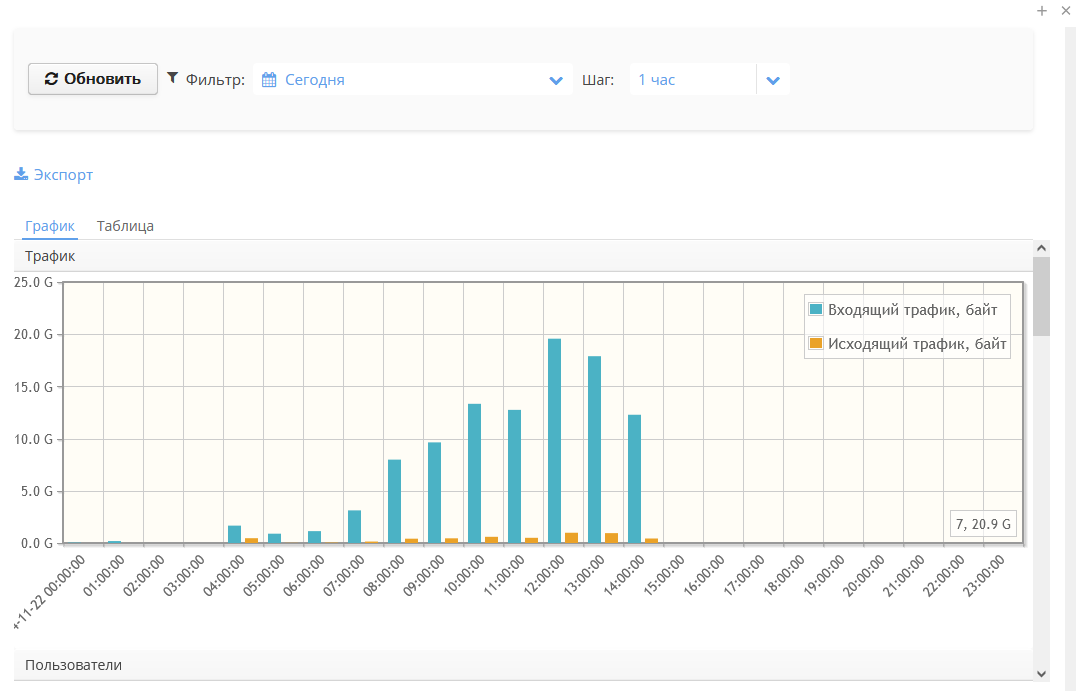Close the panel with the X icon
This screenshot has height=691, width=1076.
click(x=1065, y=10)
